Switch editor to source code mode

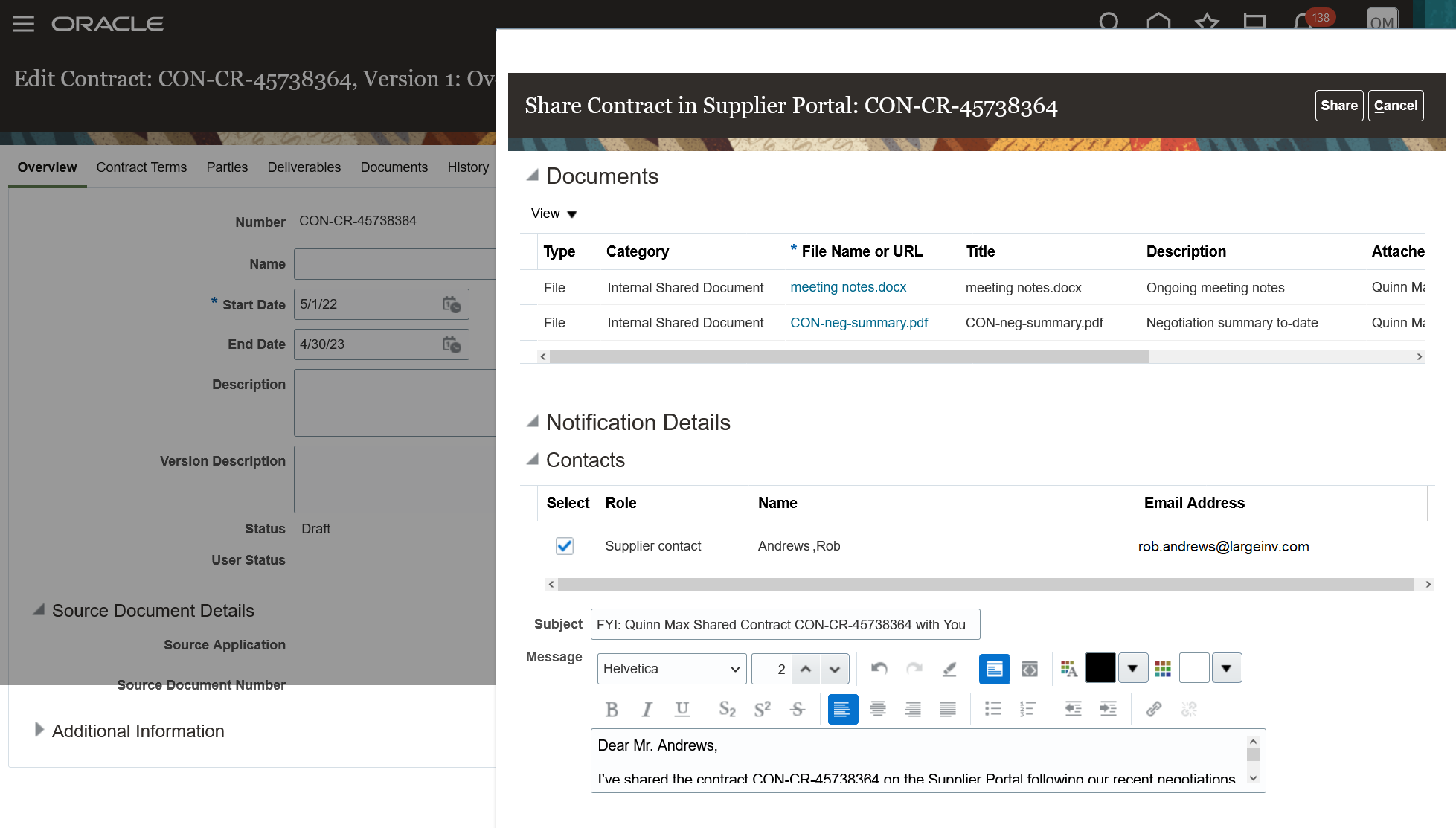1030,669
